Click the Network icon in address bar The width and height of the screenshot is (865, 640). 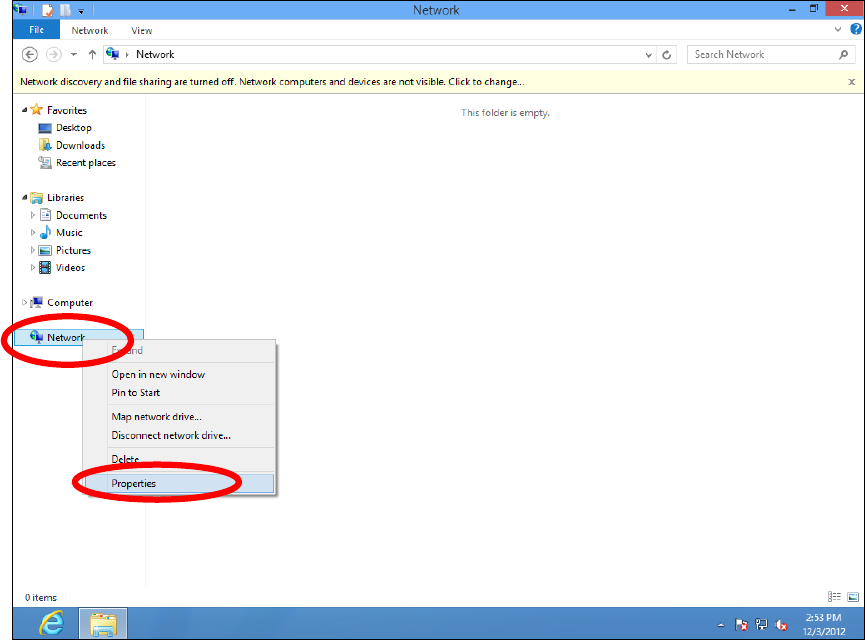tap(113, 54)
